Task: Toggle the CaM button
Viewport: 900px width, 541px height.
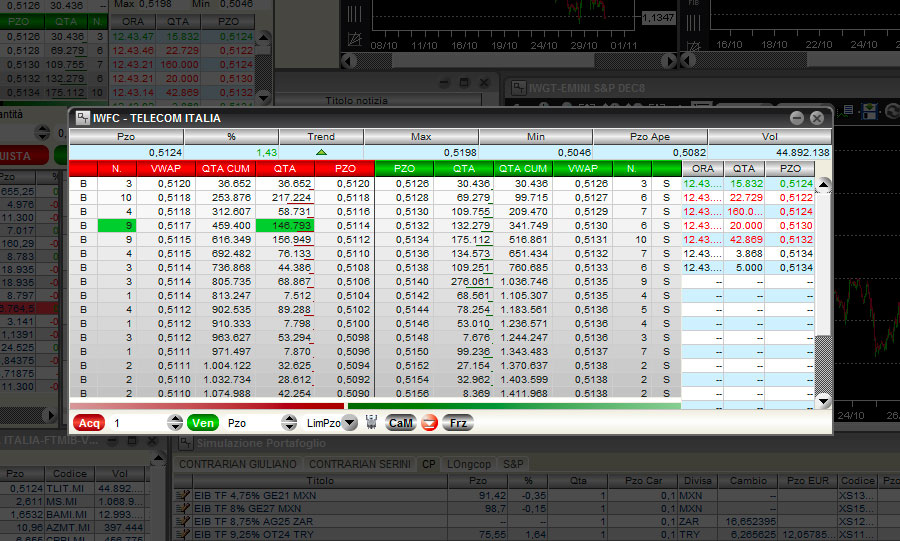Action: point(401,423)
